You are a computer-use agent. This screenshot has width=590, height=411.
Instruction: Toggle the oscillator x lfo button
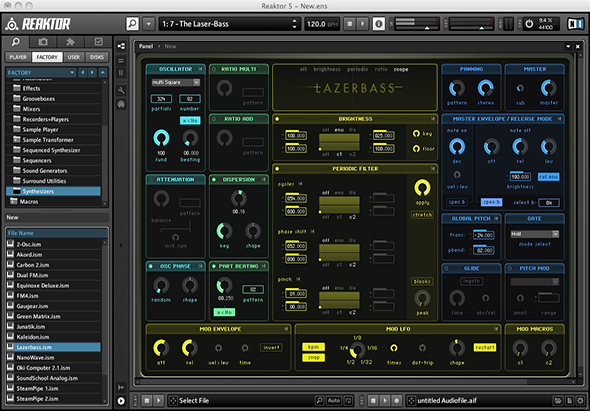coord(190,120)
